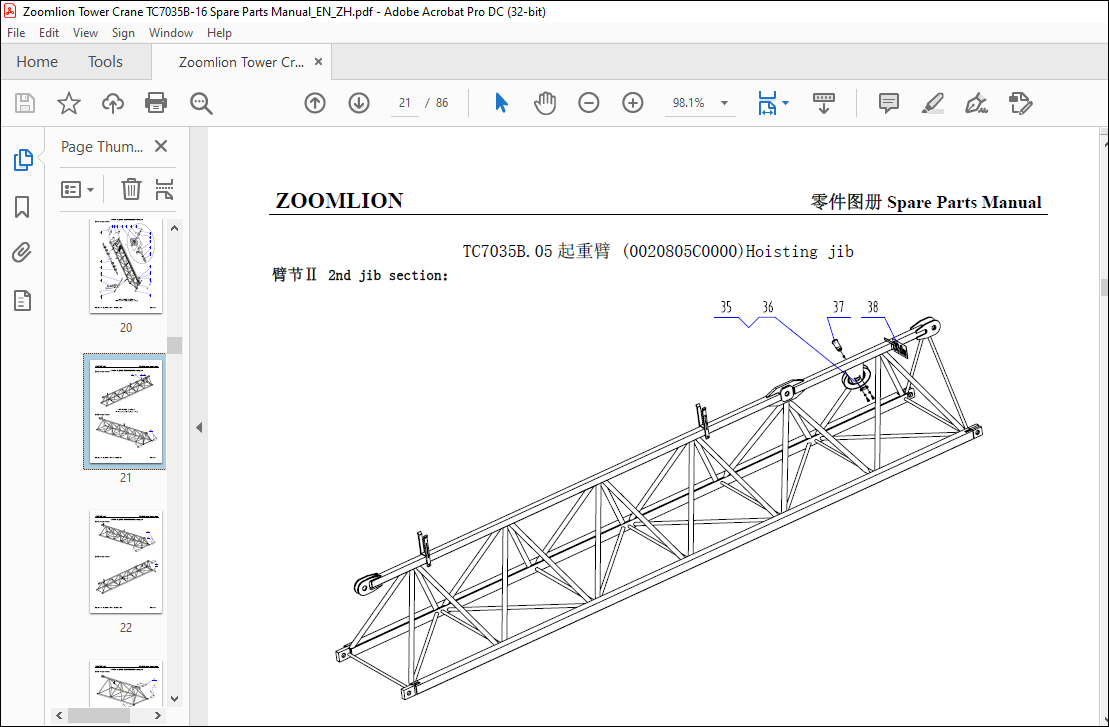The width and height of the screenshot is (1109, 727).
Task: Open Page Thumbnails panel icon in sidebar
Action: 23,161
